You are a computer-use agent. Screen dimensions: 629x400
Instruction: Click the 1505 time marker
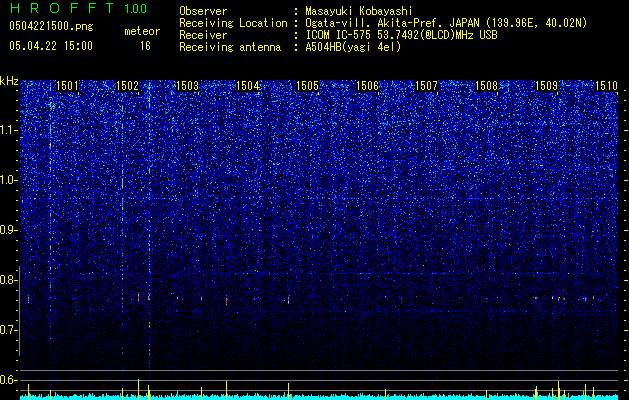coord(307,86)
